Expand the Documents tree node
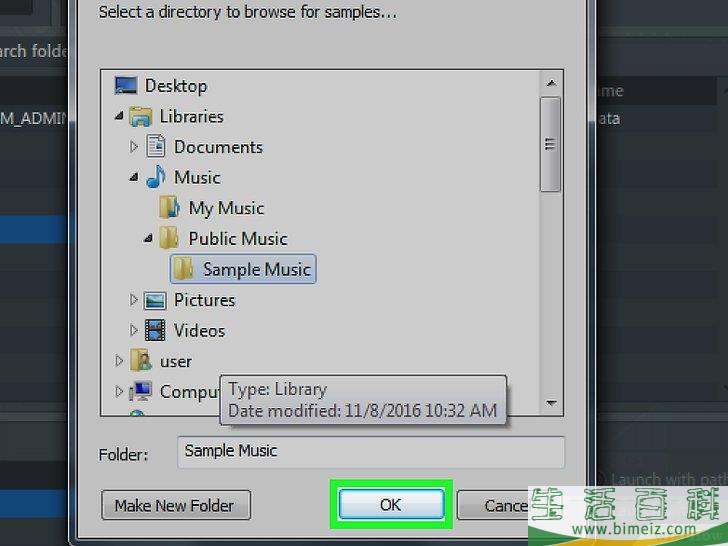The width and height of the screenshot is (728, 546). tap(134, 147)
